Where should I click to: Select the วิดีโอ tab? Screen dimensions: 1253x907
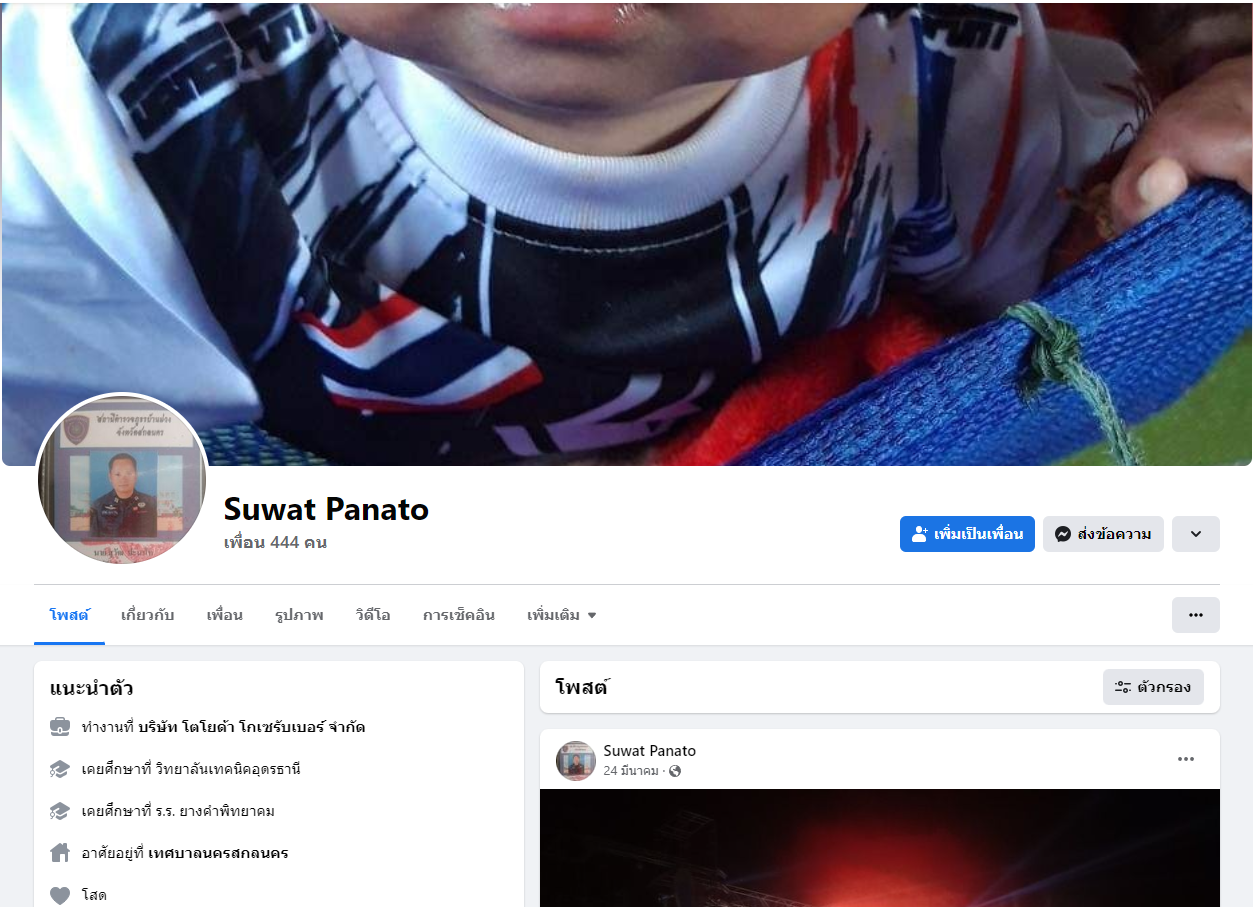coord(373,615)
